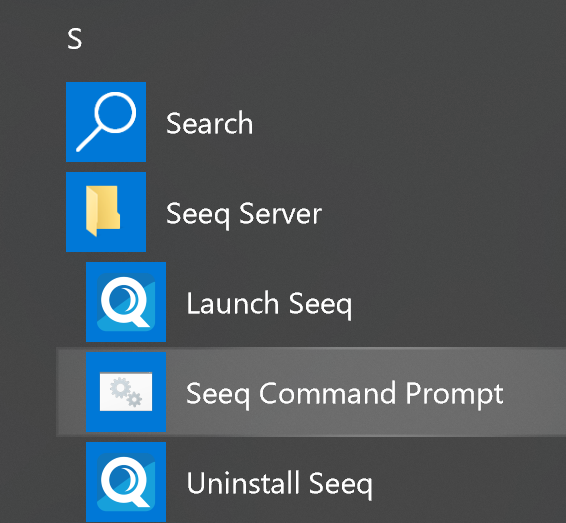Click the word Prompt in highlighted entry

tap(454, 394)
